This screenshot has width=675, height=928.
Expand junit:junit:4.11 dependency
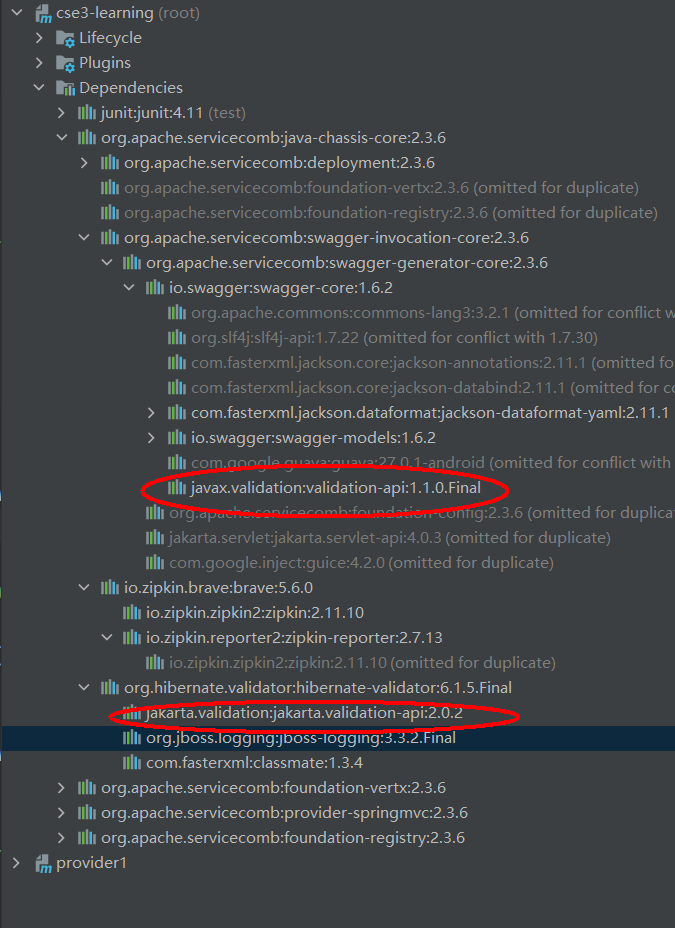(62, 112)
